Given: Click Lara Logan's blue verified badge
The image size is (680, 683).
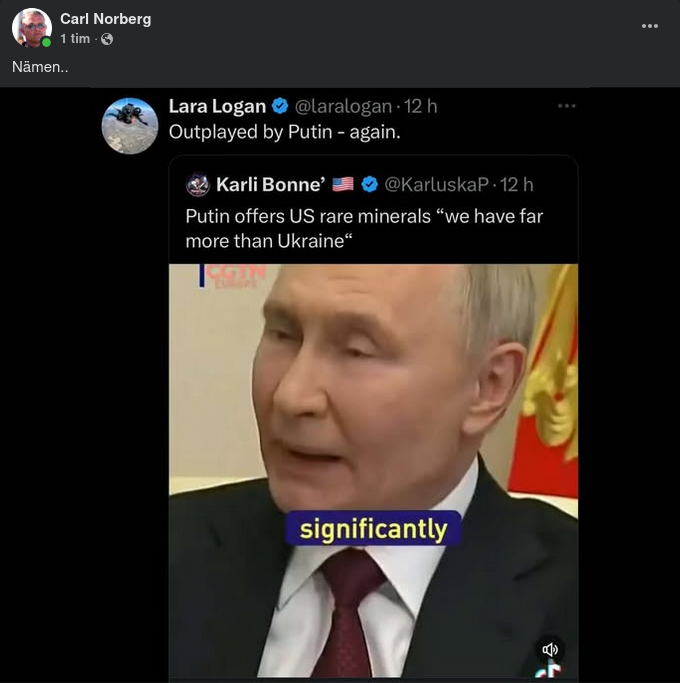Looking at the screenshot, I should 281,106.
